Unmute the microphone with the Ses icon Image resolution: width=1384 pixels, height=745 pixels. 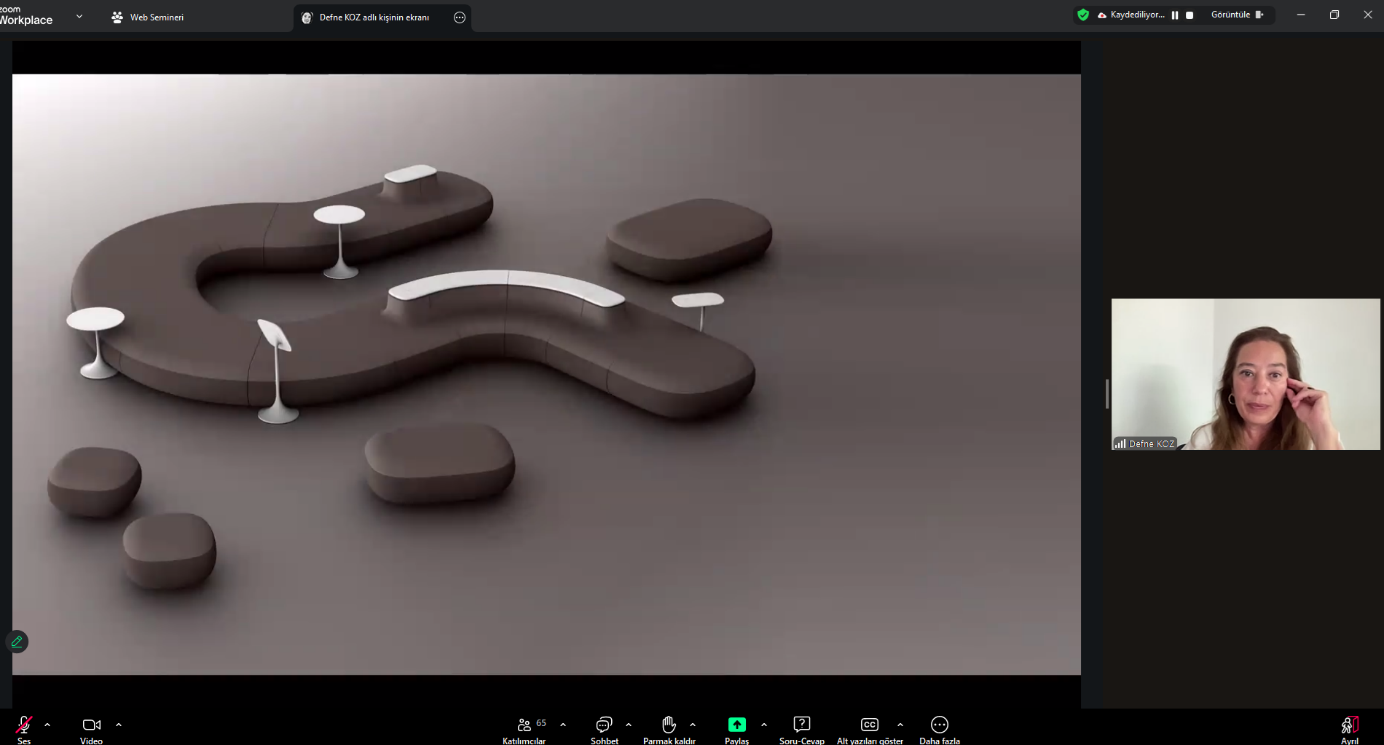point(23,725)
